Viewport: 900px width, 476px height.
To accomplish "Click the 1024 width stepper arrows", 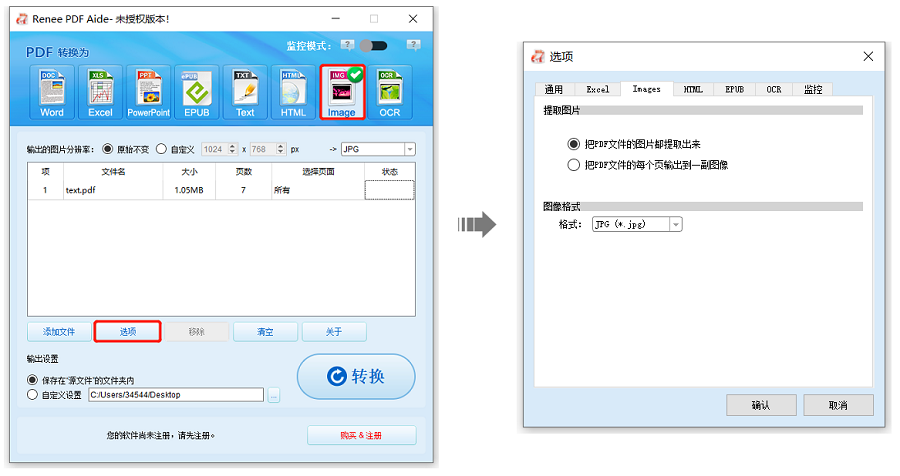I will coord(232,149).
